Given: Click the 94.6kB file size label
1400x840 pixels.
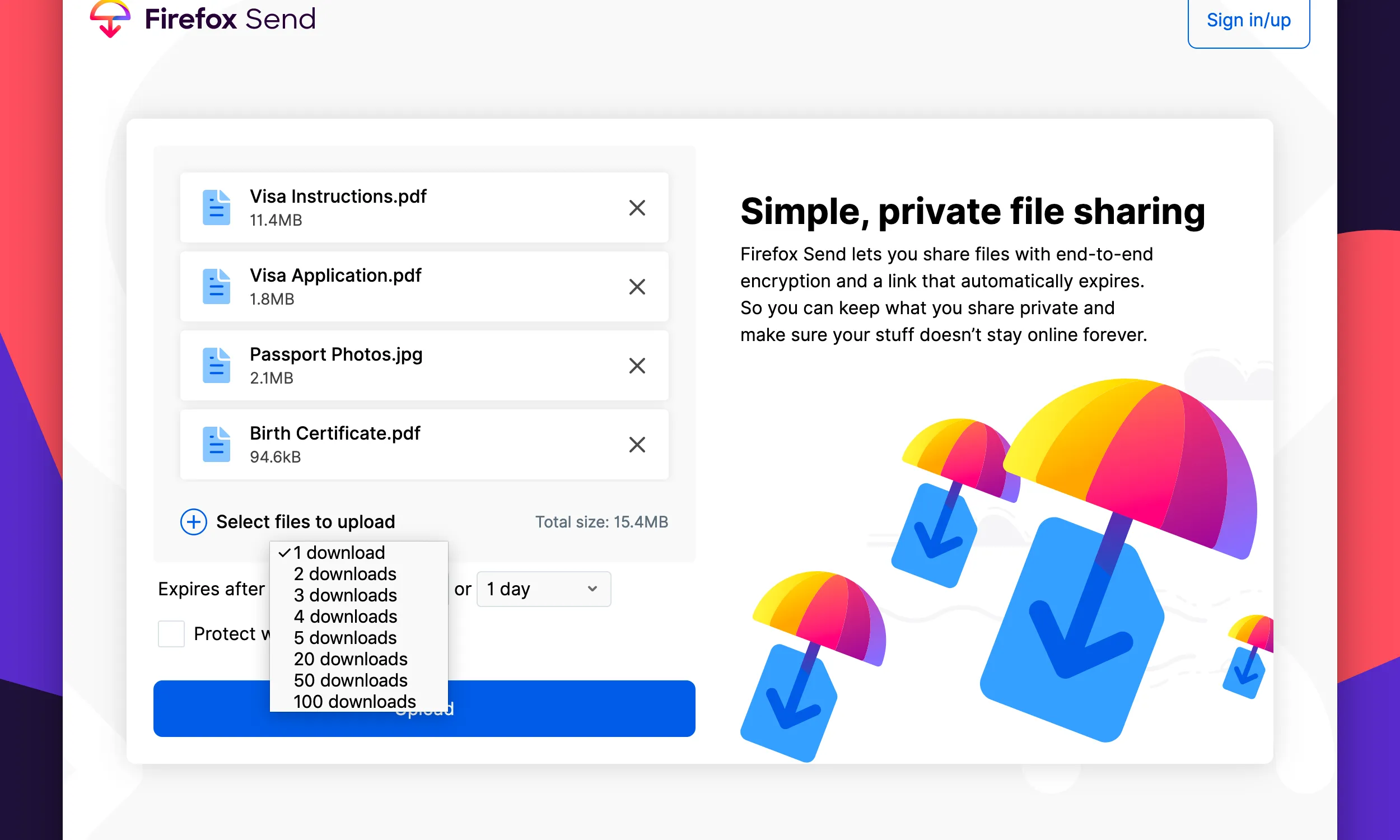Looking at the screenshot, I should [x=276, y=457].
